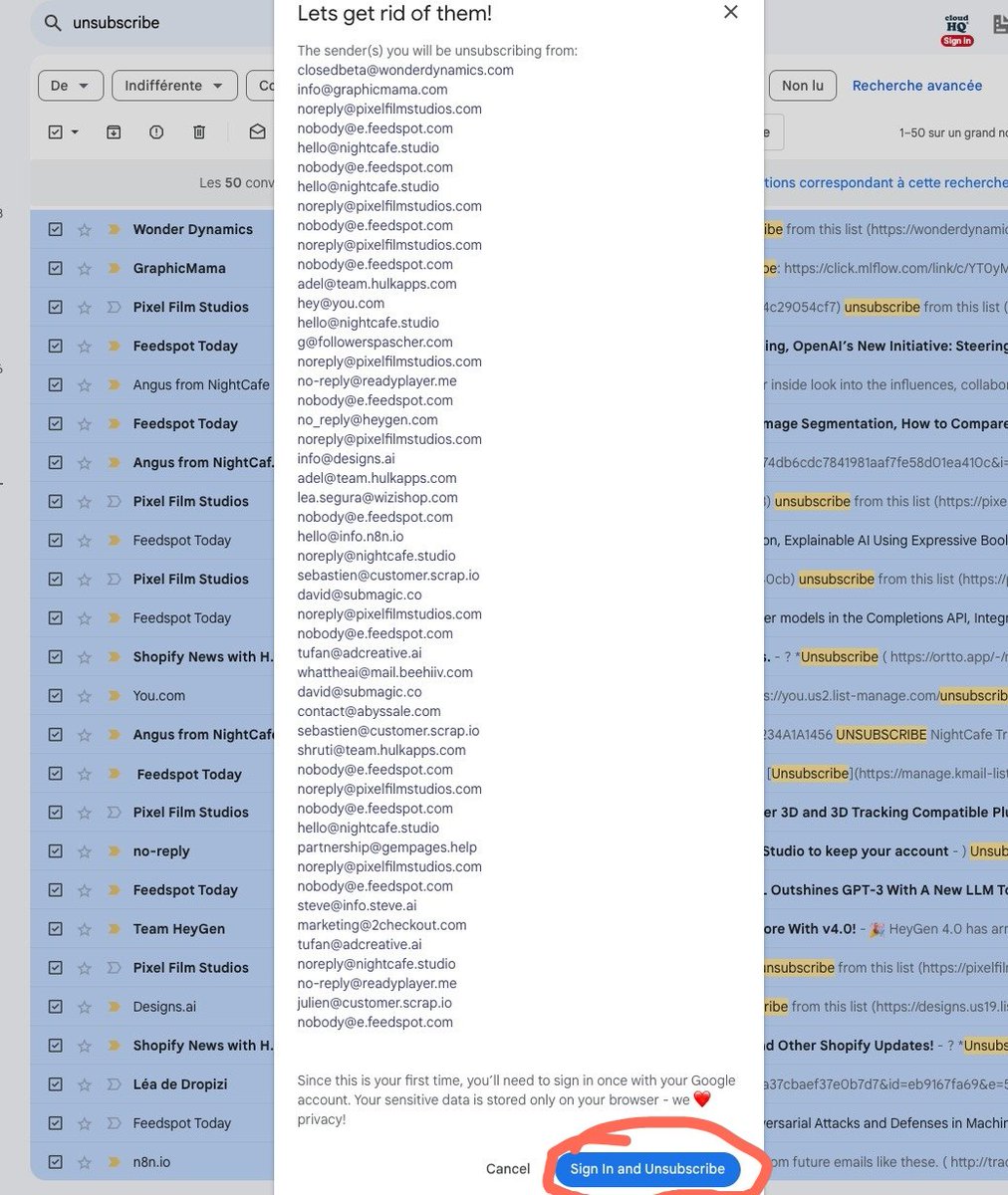Toggle importance marker on Léa de Dropizi email
Viewport: 1008px width, 1195px height.
click(x=114, y=1083)
